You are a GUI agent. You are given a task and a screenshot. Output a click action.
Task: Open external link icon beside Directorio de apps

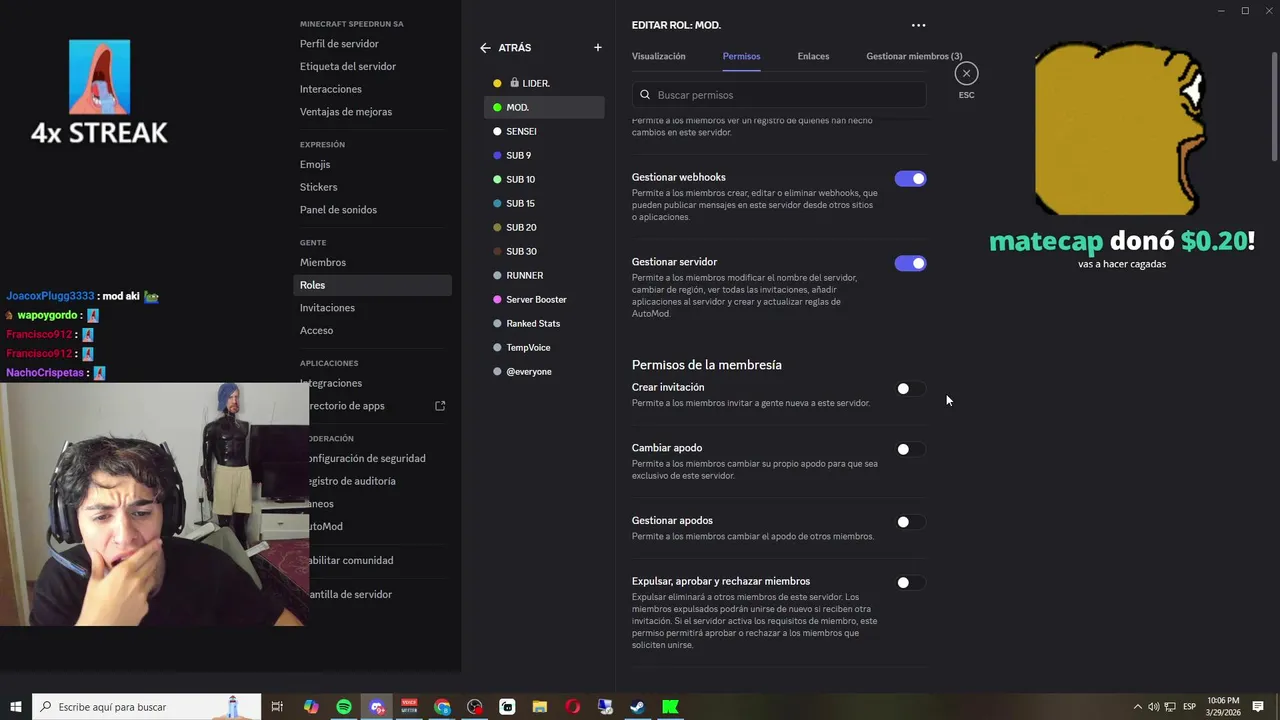coord(440,406)
